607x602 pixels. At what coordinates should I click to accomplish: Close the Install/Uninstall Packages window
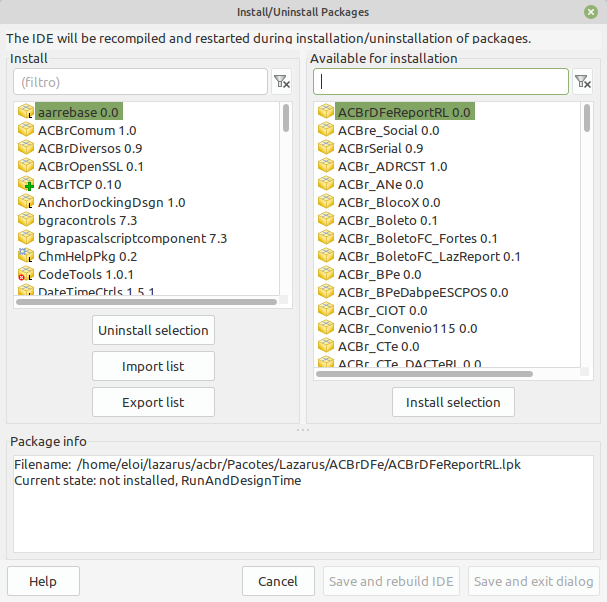click(591, 12)
